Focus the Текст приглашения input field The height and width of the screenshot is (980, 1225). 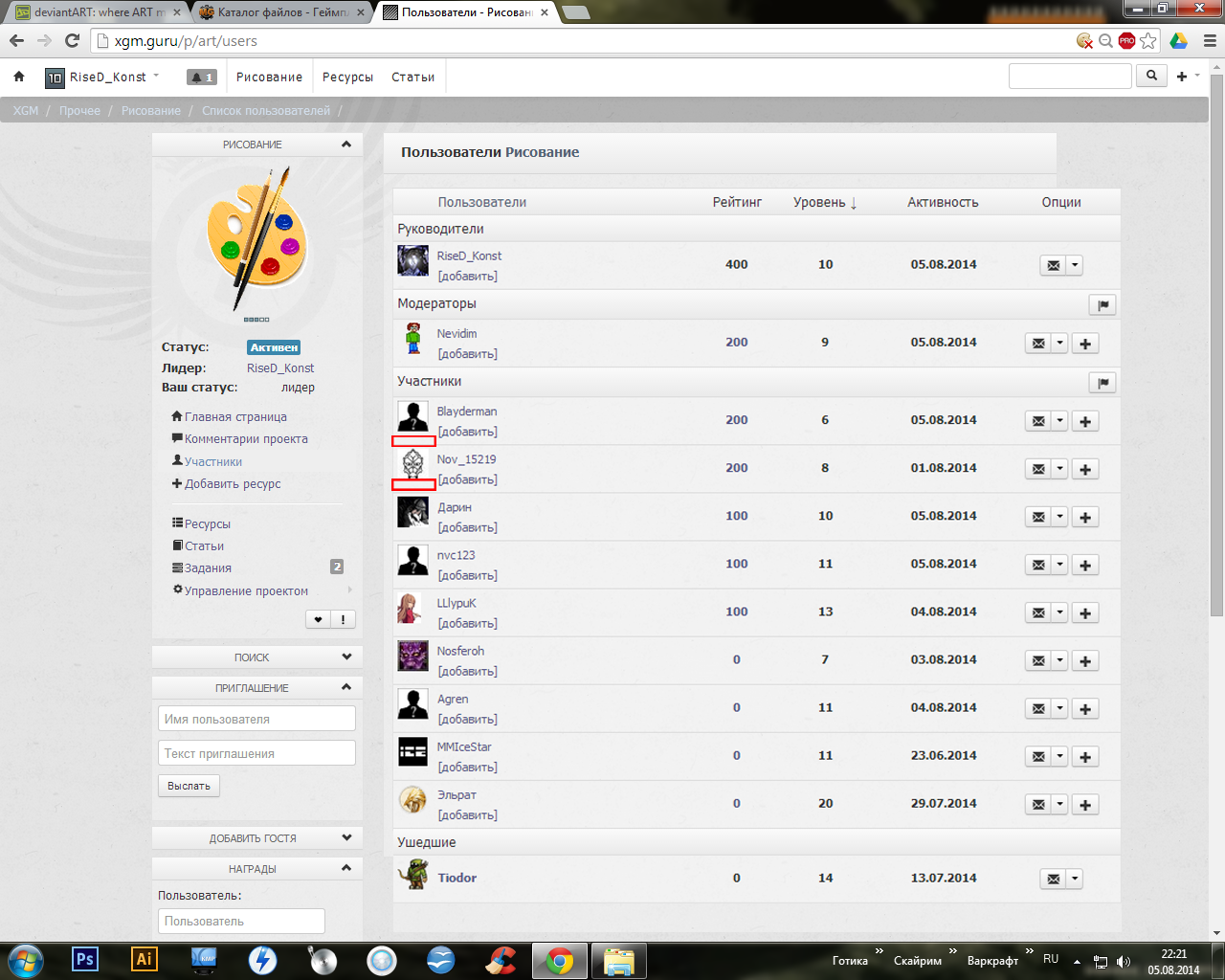pos(256,753)
